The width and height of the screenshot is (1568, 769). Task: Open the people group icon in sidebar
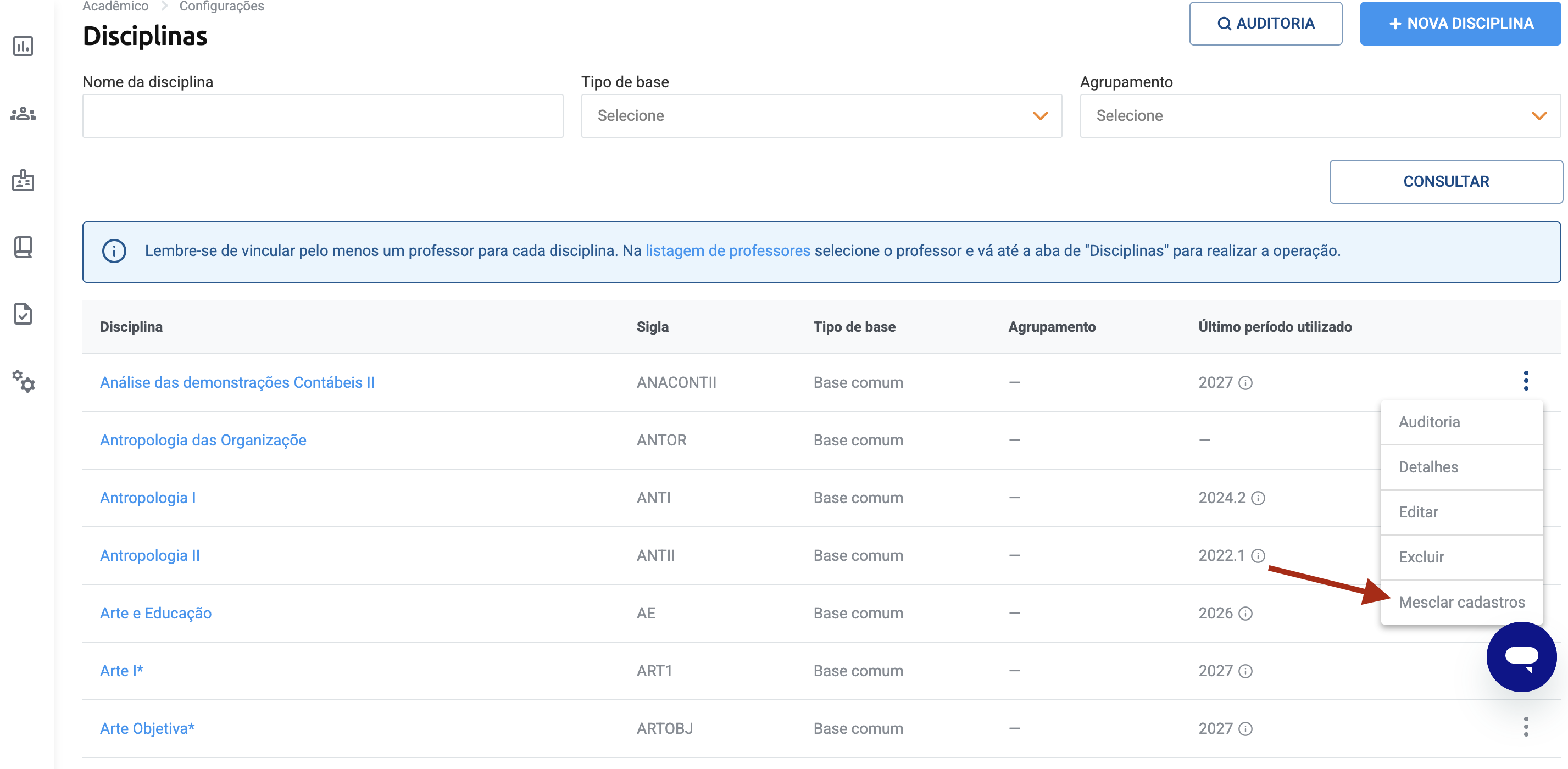pyautogui.click(x=23, y=113)
